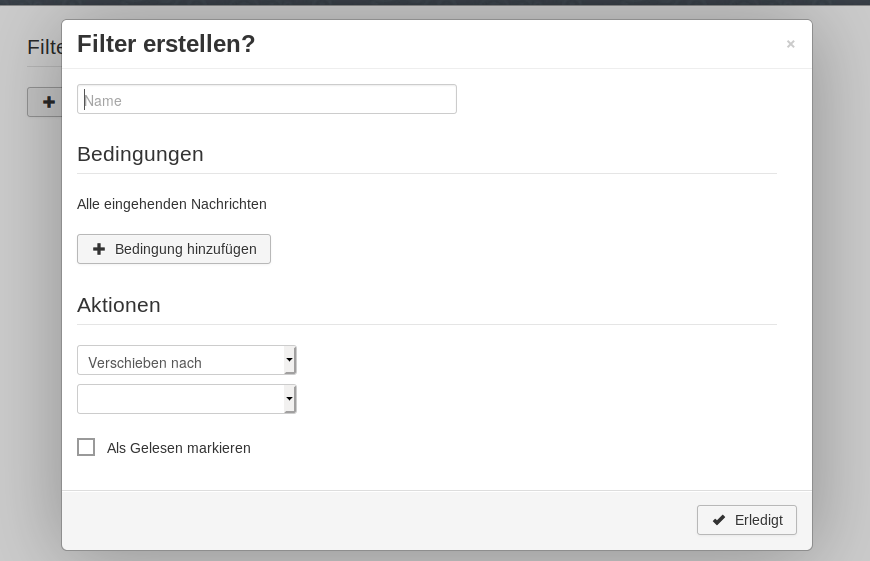Confirm the filter with Erledigt button

pos(747,520)
